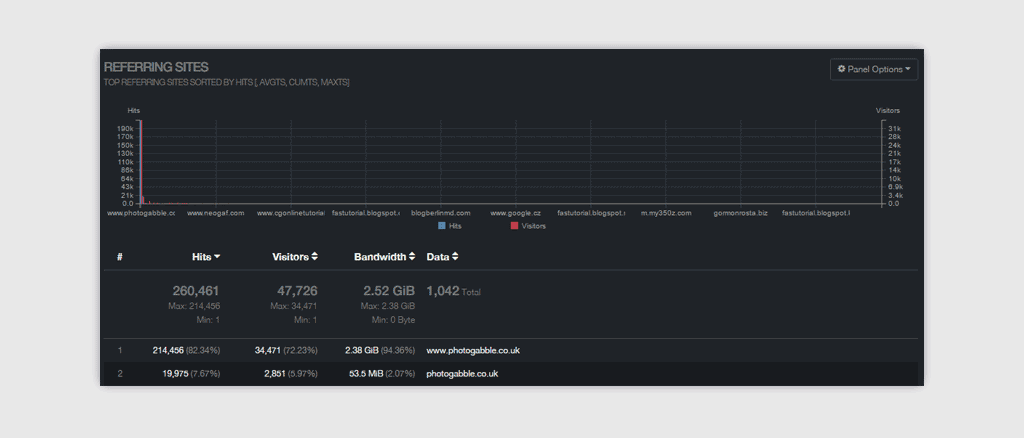Click the www.photogabble.co.uk table row
The height and width of the screenshot is (438, 1024).
click(510, 351)
